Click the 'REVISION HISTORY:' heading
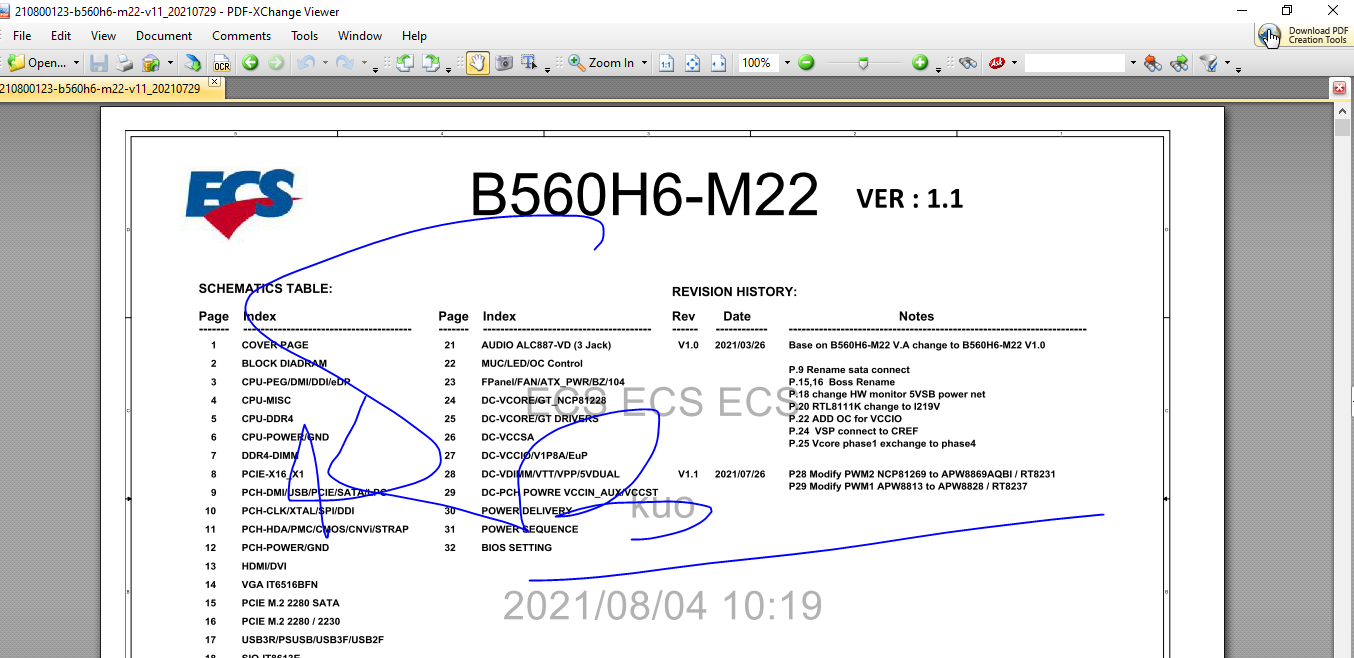The height and width of the screenshot is (658, 1354). [x=734, y=292]
